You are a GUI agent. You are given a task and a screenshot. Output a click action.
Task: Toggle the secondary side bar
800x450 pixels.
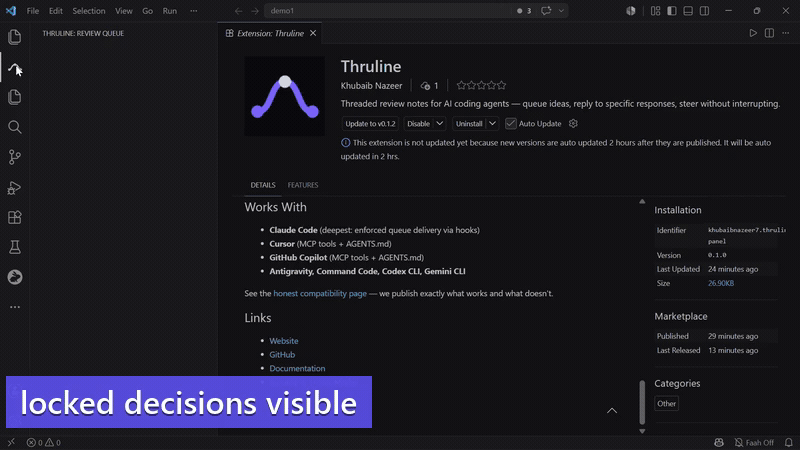(704, 11)
